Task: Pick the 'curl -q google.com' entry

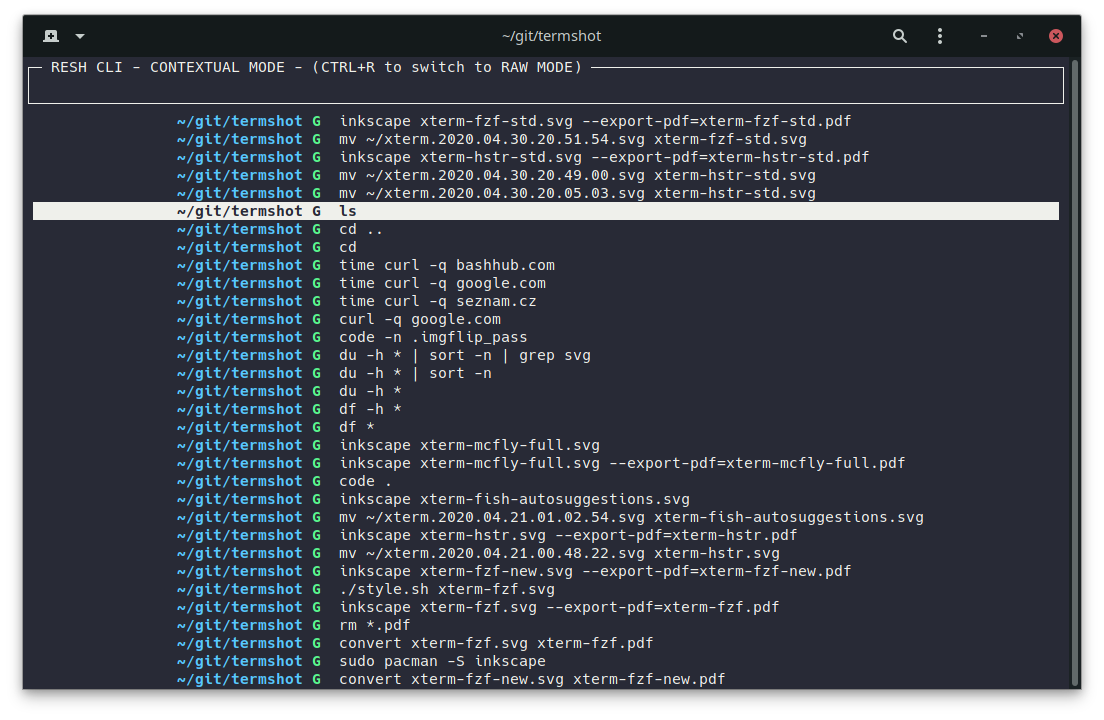Action: [x=419, y=319]
